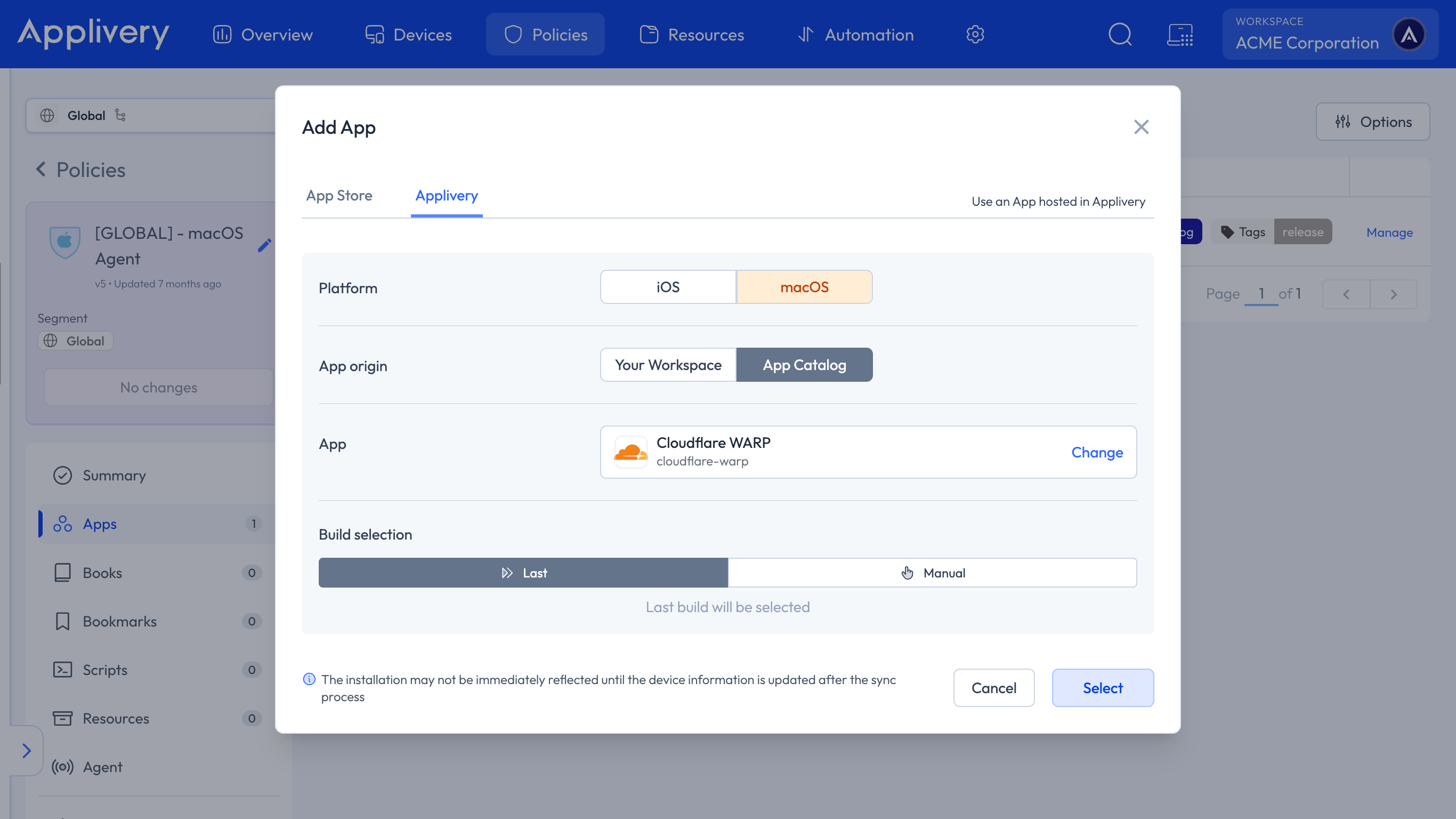Choose App Catalog as app origin
Image resolution: width=1456 pixels, height=819 pixels.
pyautogui.click(x=804, y=365)
